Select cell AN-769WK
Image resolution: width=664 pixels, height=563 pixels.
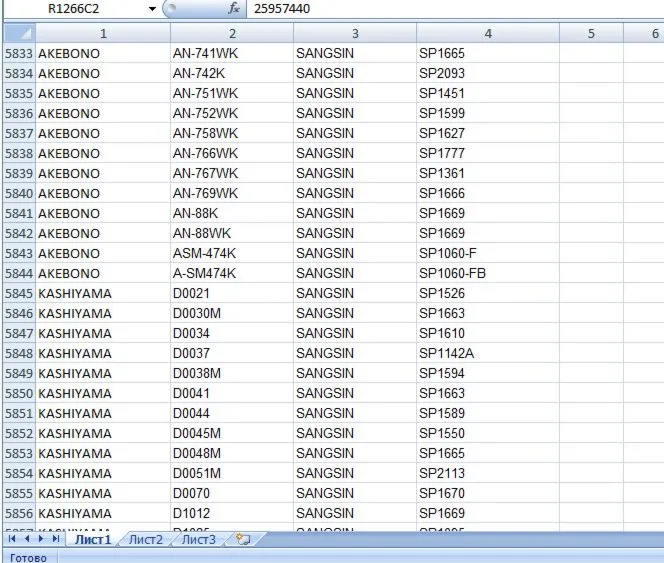pos(232,193)
